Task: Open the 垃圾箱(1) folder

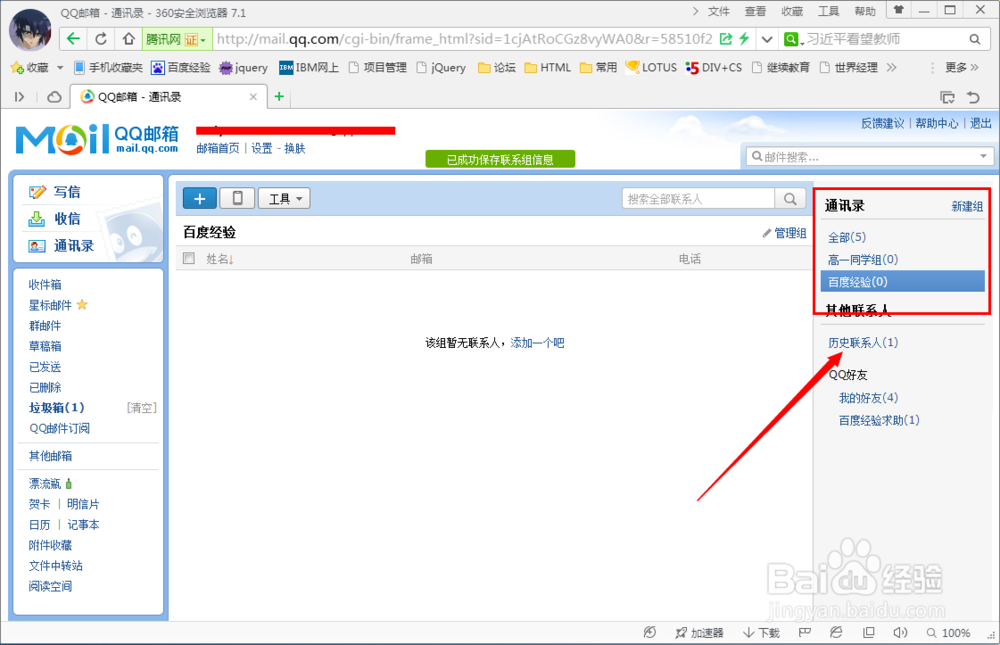Action: (57, 408)
